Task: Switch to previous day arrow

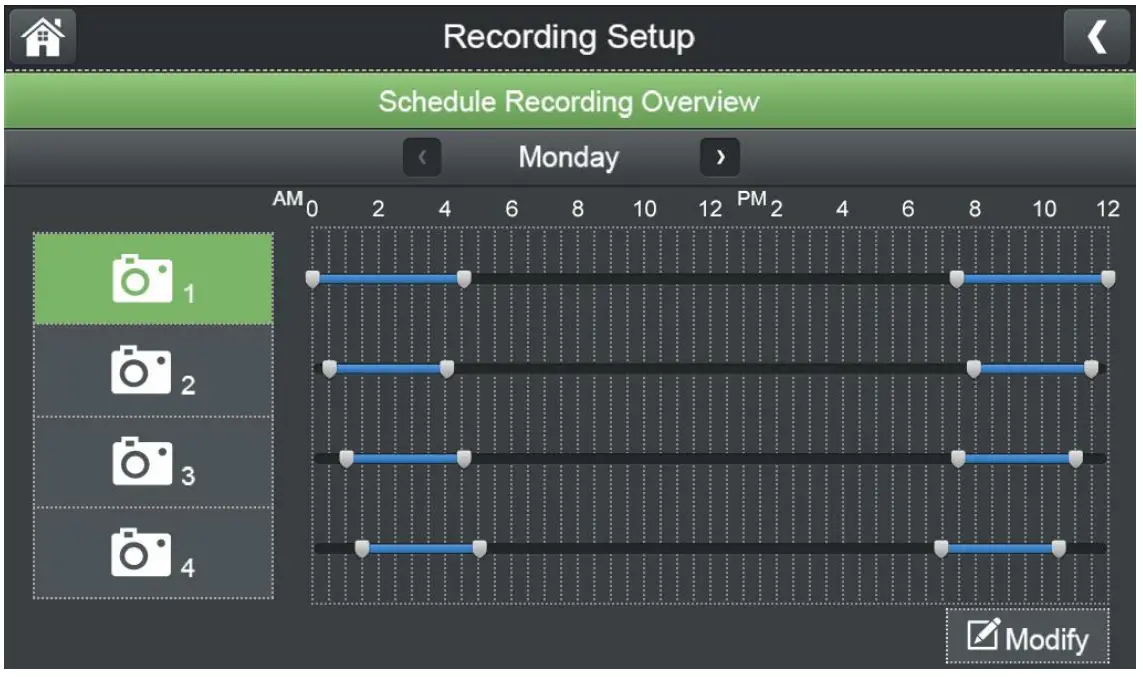Action: coord(422,158)
